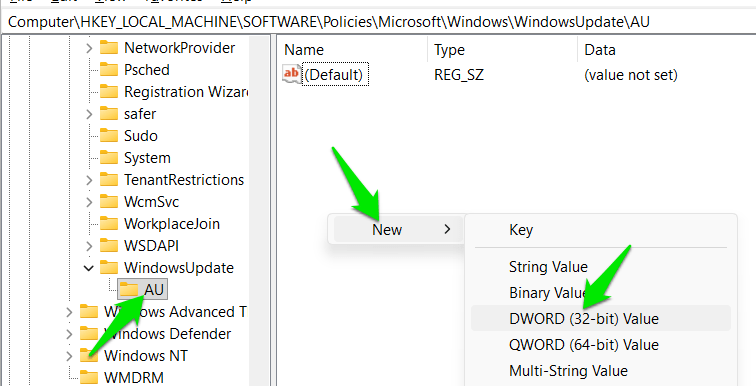
Task: Expand the Windows Defender key
Action: (69, 334)
